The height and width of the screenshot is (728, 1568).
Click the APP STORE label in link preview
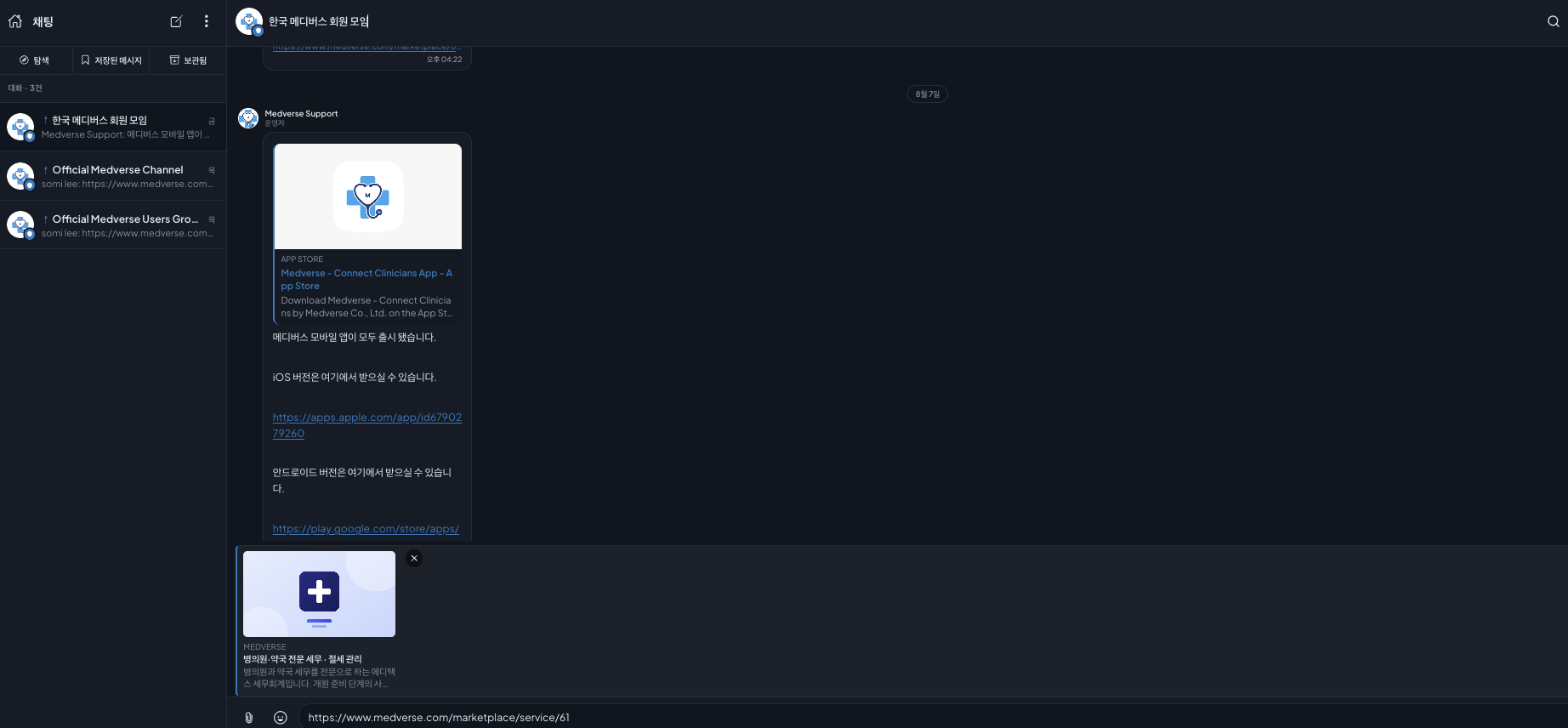(302, 259)
